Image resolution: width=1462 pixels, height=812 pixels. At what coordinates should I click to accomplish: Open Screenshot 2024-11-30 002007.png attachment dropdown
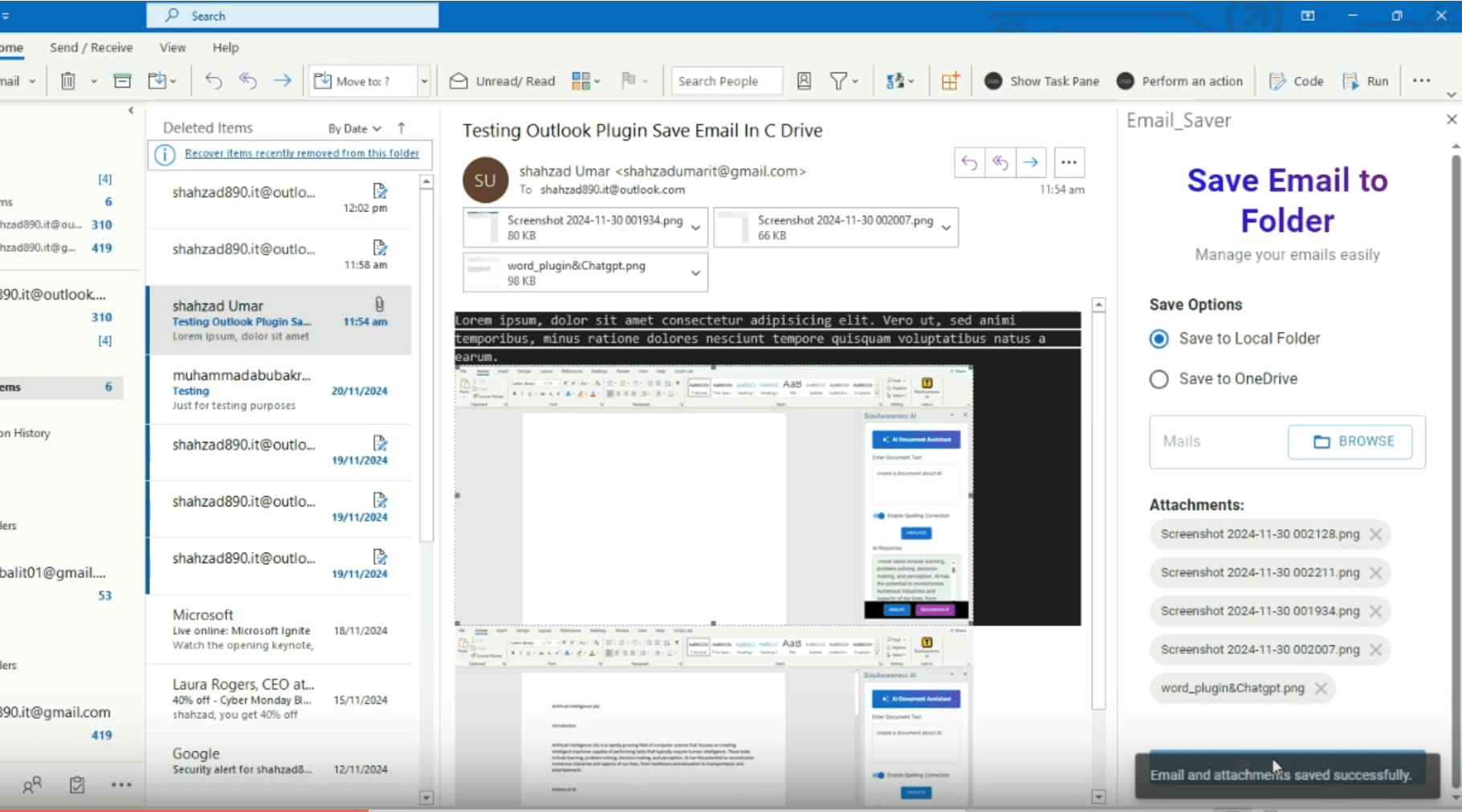coord(947,228)
